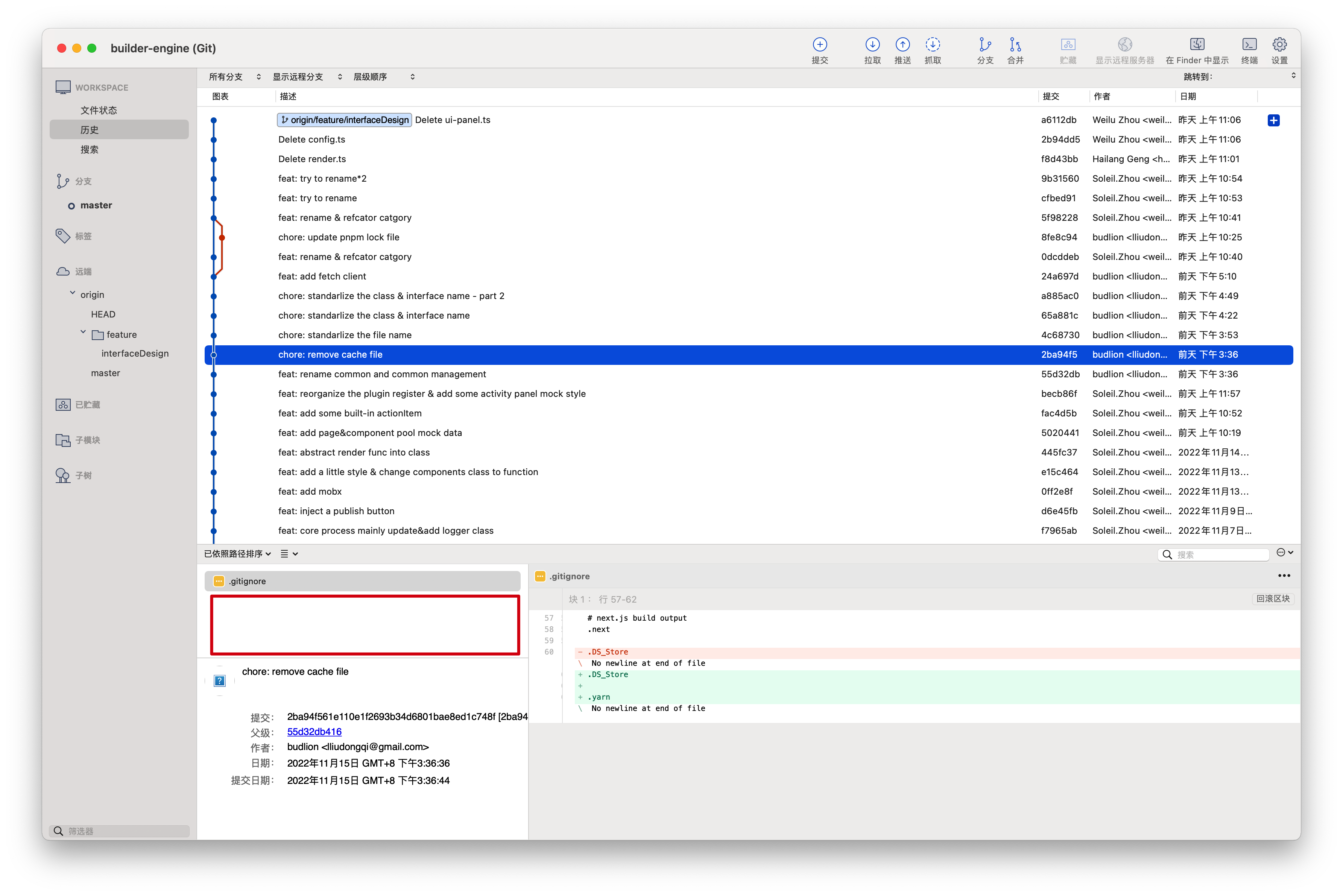Image resolution: width=1343 pixels, height=896 pixels.
Task: Click the 筛选器 filter field in the sidebar
Action: coord(120,831)
